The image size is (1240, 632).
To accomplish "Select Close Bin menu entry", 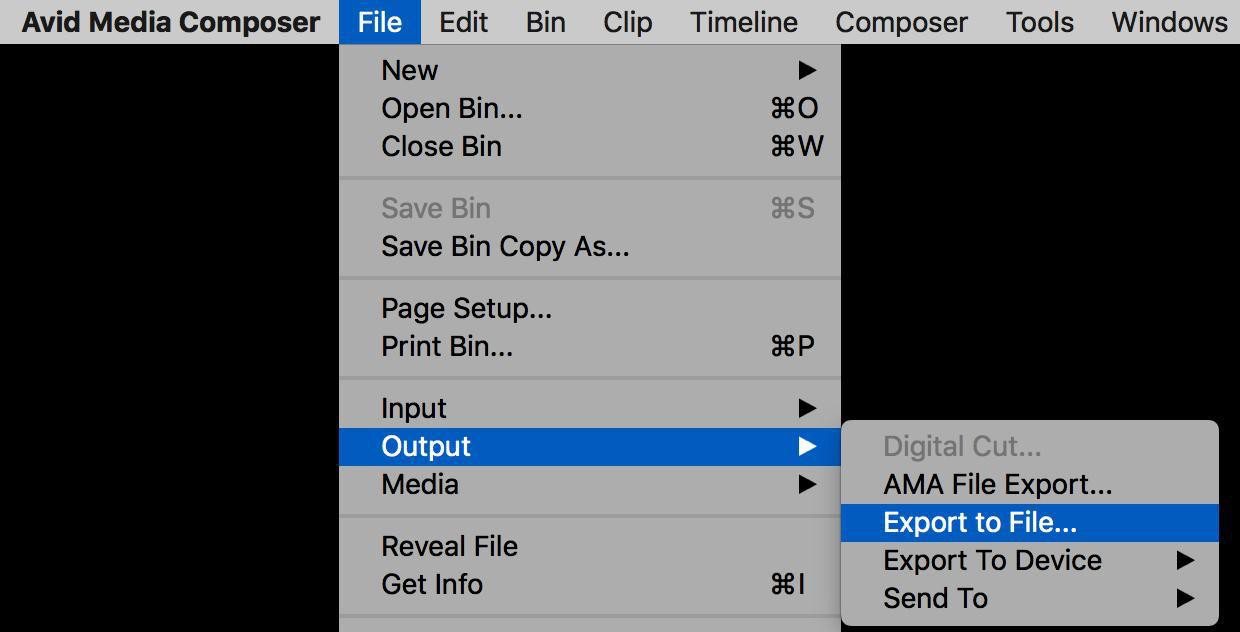I will point(590,146).
